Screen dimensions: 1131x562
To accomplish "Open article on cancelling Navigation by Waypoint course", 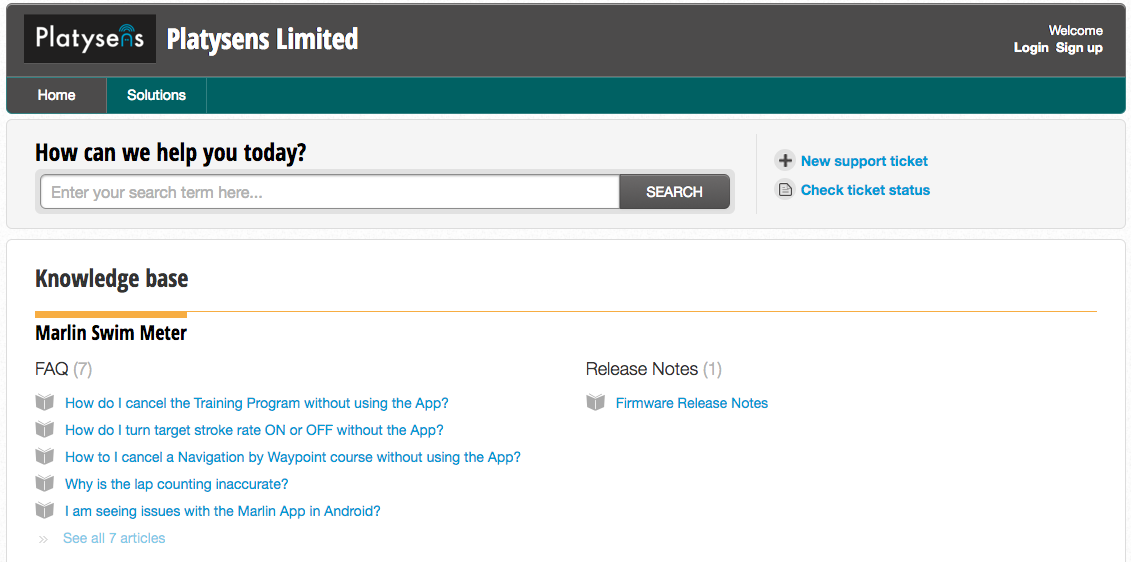I will tap(293, 457).
